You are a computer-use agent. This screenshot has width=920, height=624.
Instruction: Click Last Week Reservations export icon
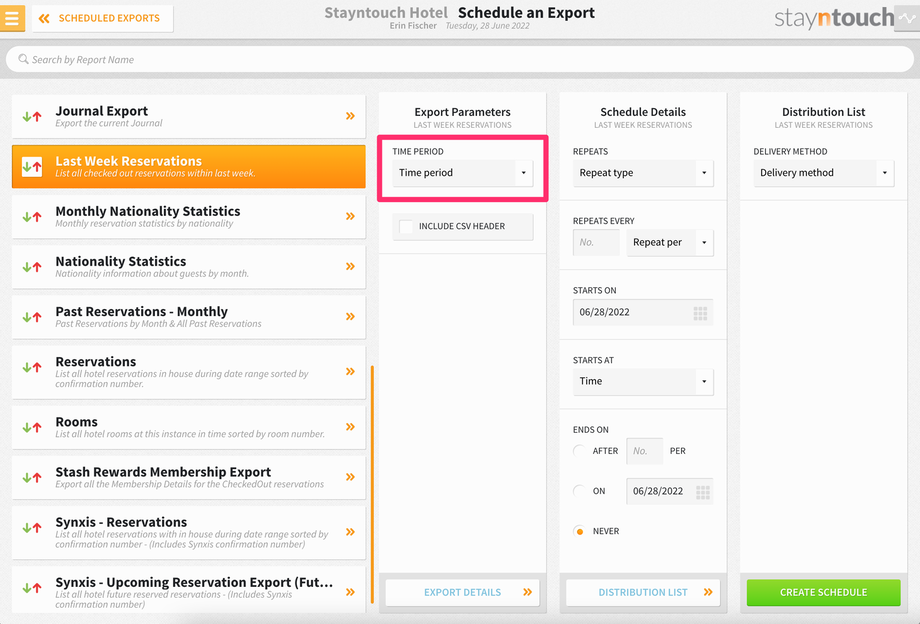[32, 167]
